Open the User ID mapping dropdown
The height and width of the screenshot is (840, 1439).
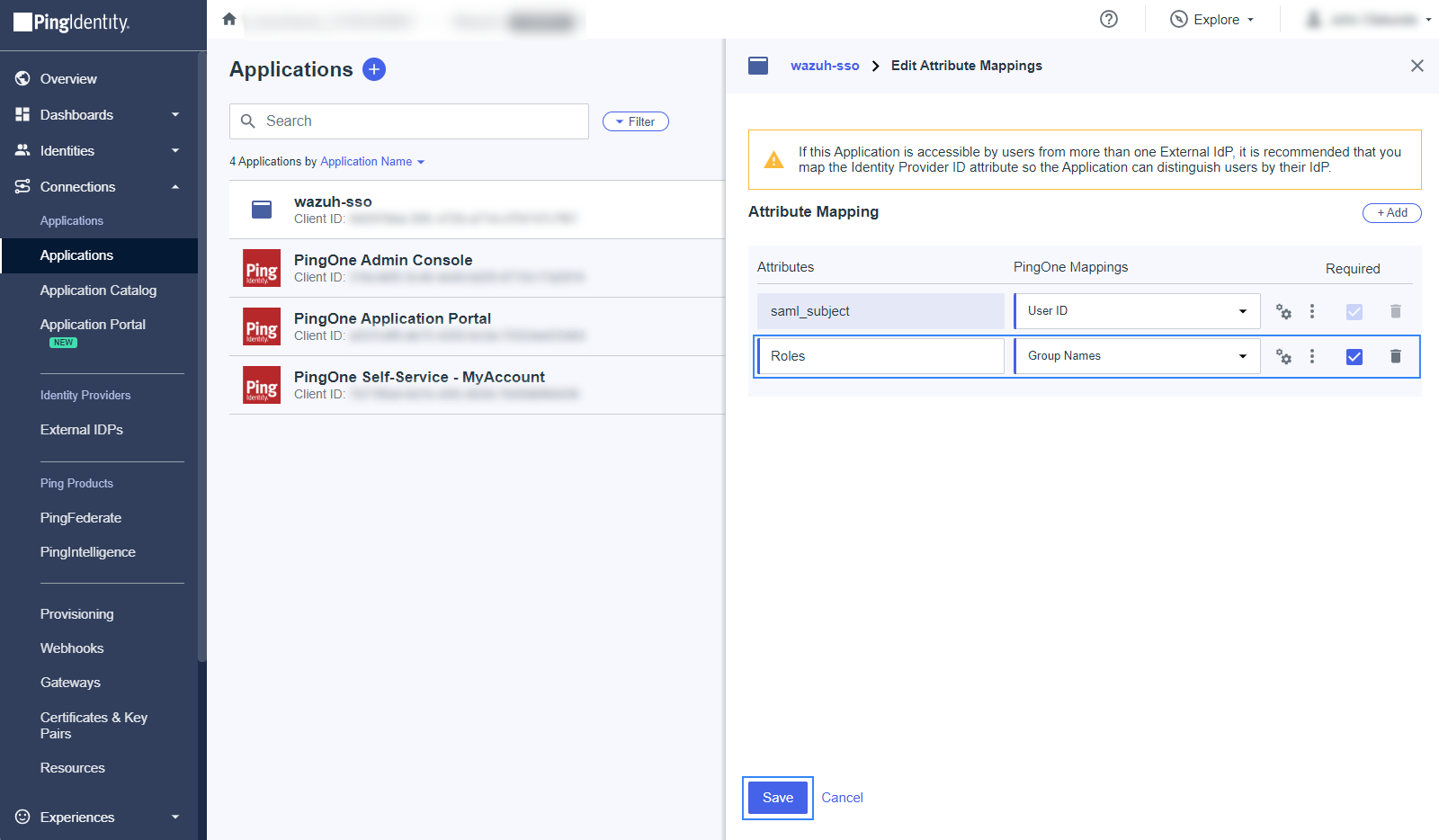click(1137, 311)
